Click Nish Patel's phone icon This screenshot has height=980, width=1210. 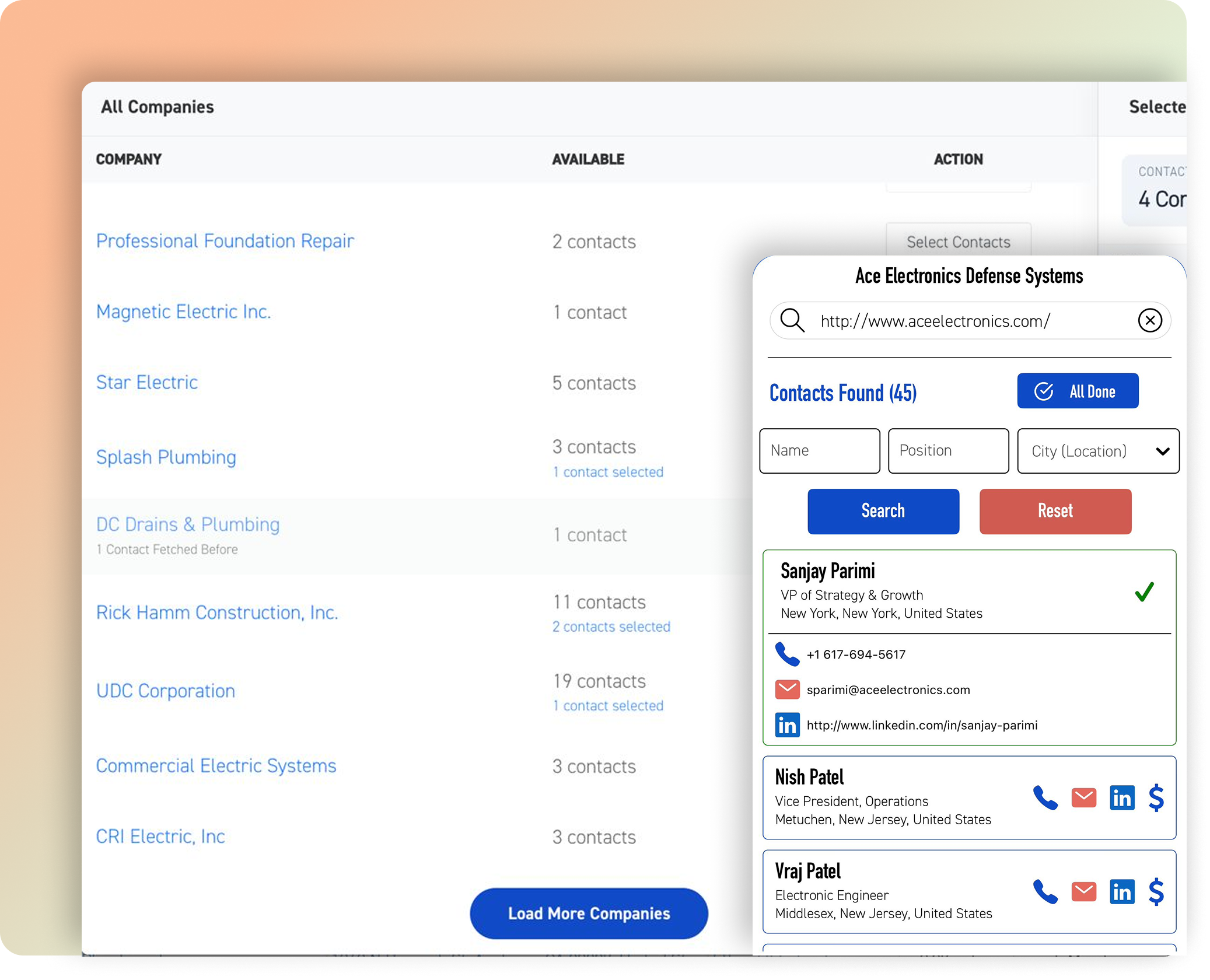pyautogui.click(x=1045, y=797)
